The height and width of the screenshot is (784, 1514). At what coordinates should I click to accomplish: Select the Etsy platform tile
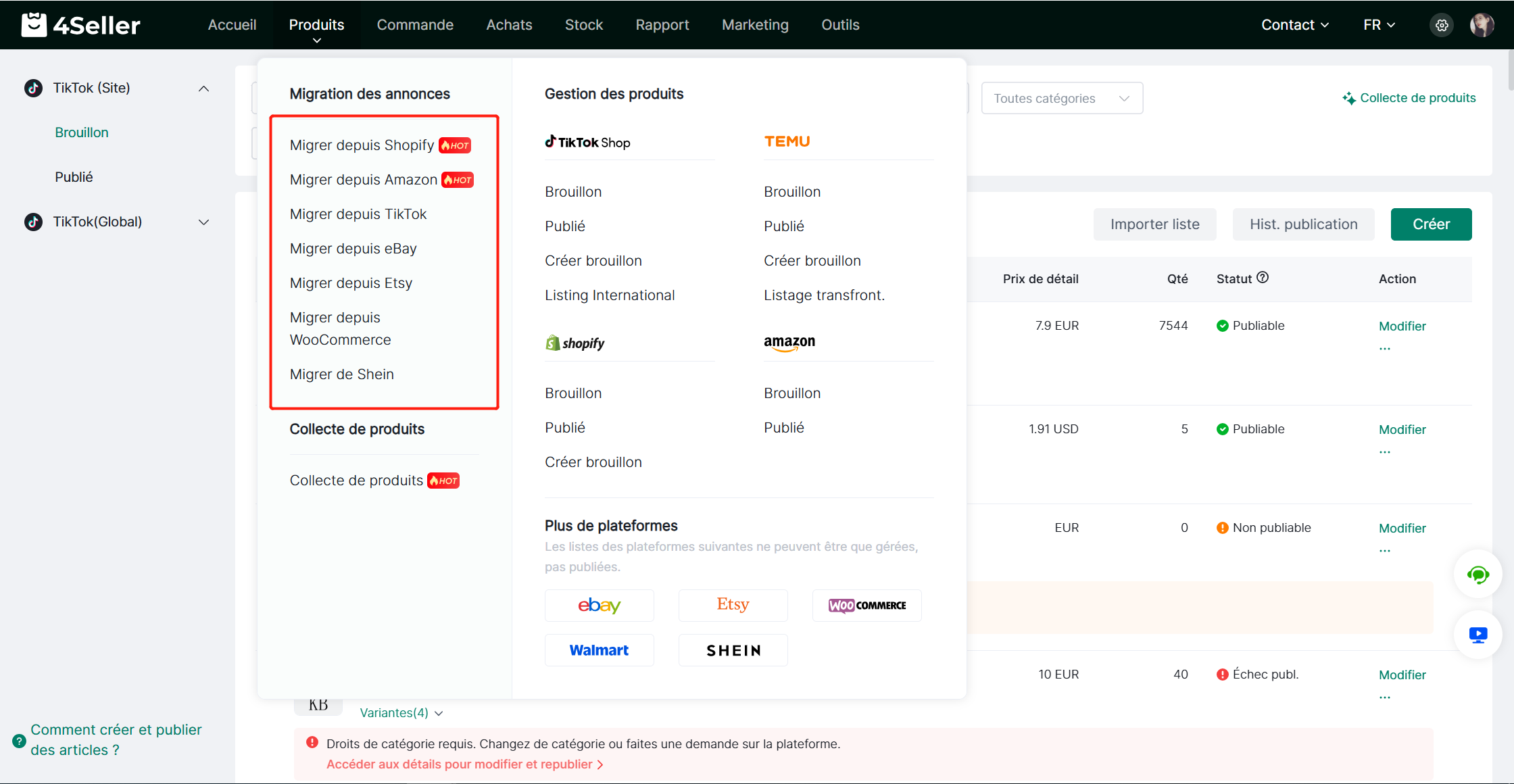[733, 606]
